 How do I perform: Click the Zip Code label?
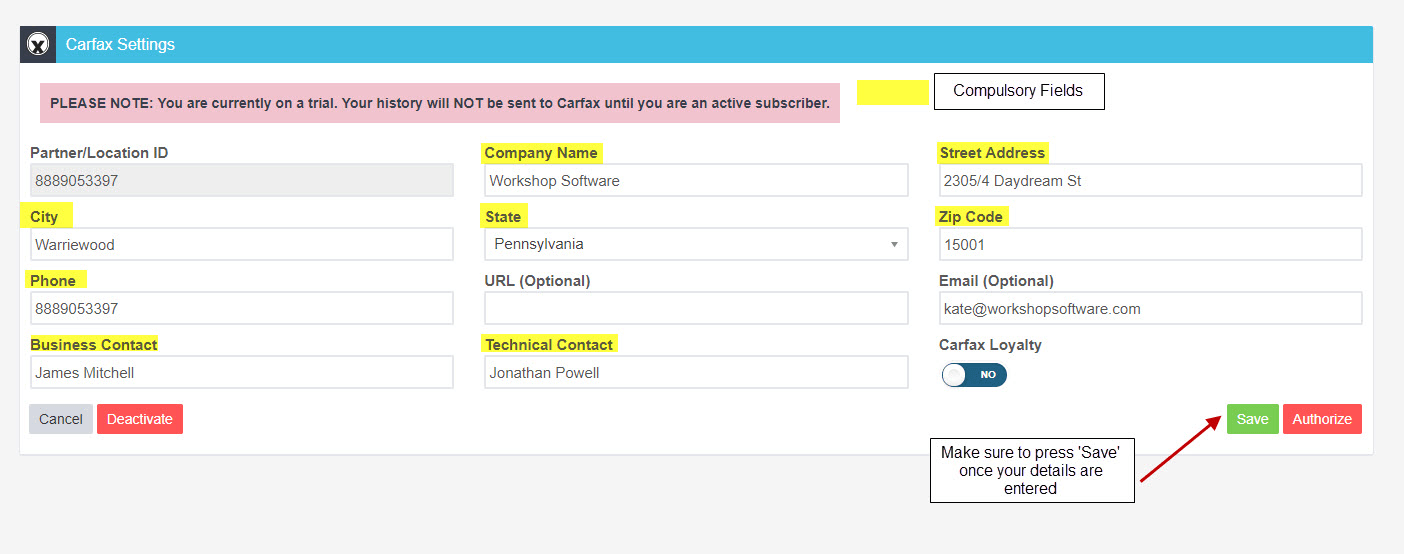(x=970, y=217)
